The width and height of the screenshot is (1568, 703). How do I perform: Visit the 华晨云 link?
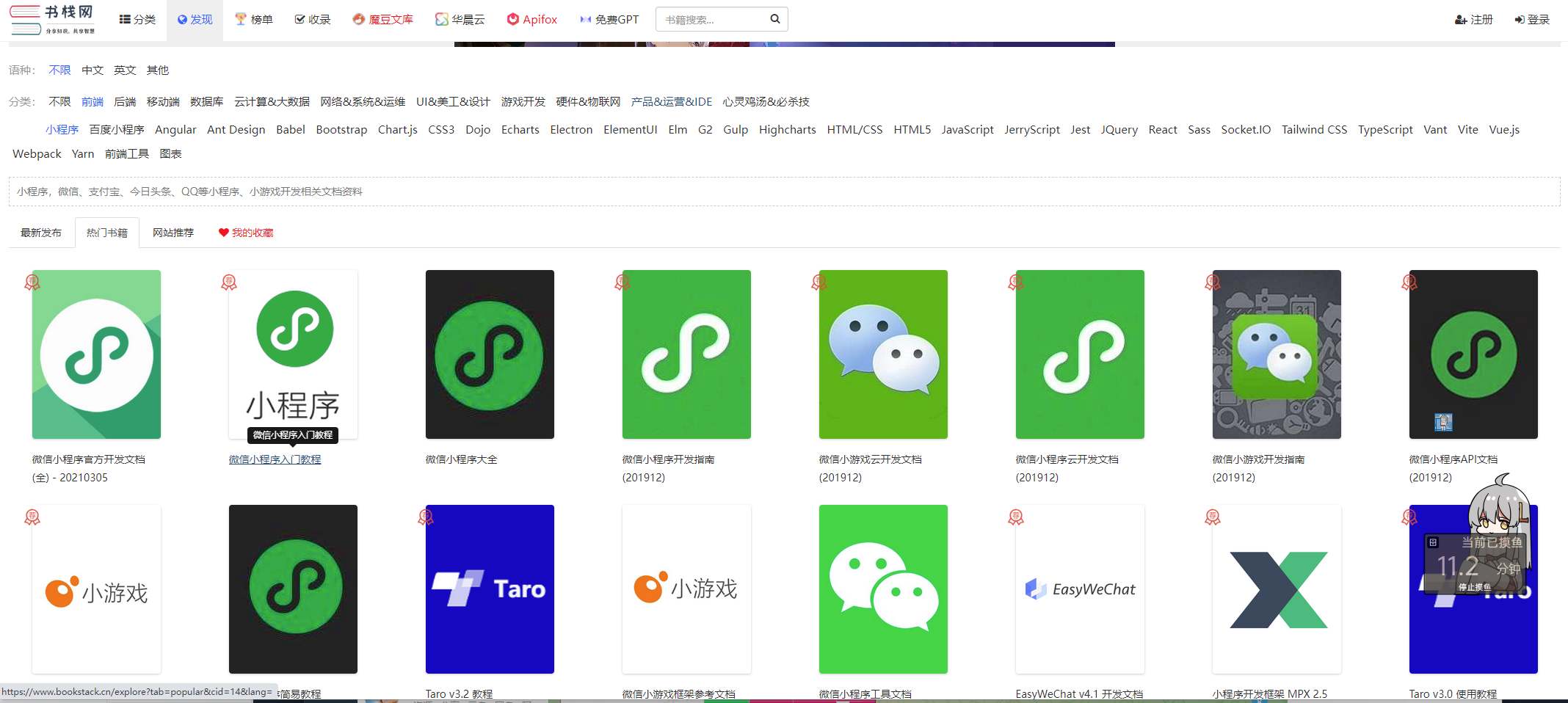460,20
